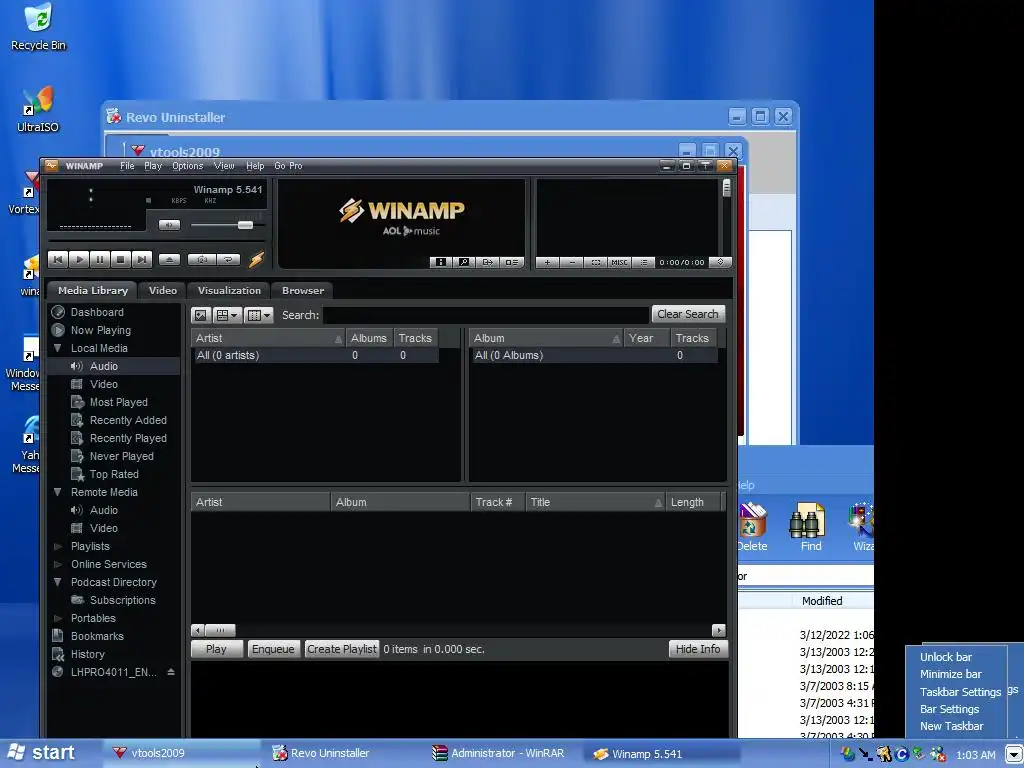This screenshot has height=768, width=1024.
Task: Open the Windows start menu
Action: click(x=40, y=753)
